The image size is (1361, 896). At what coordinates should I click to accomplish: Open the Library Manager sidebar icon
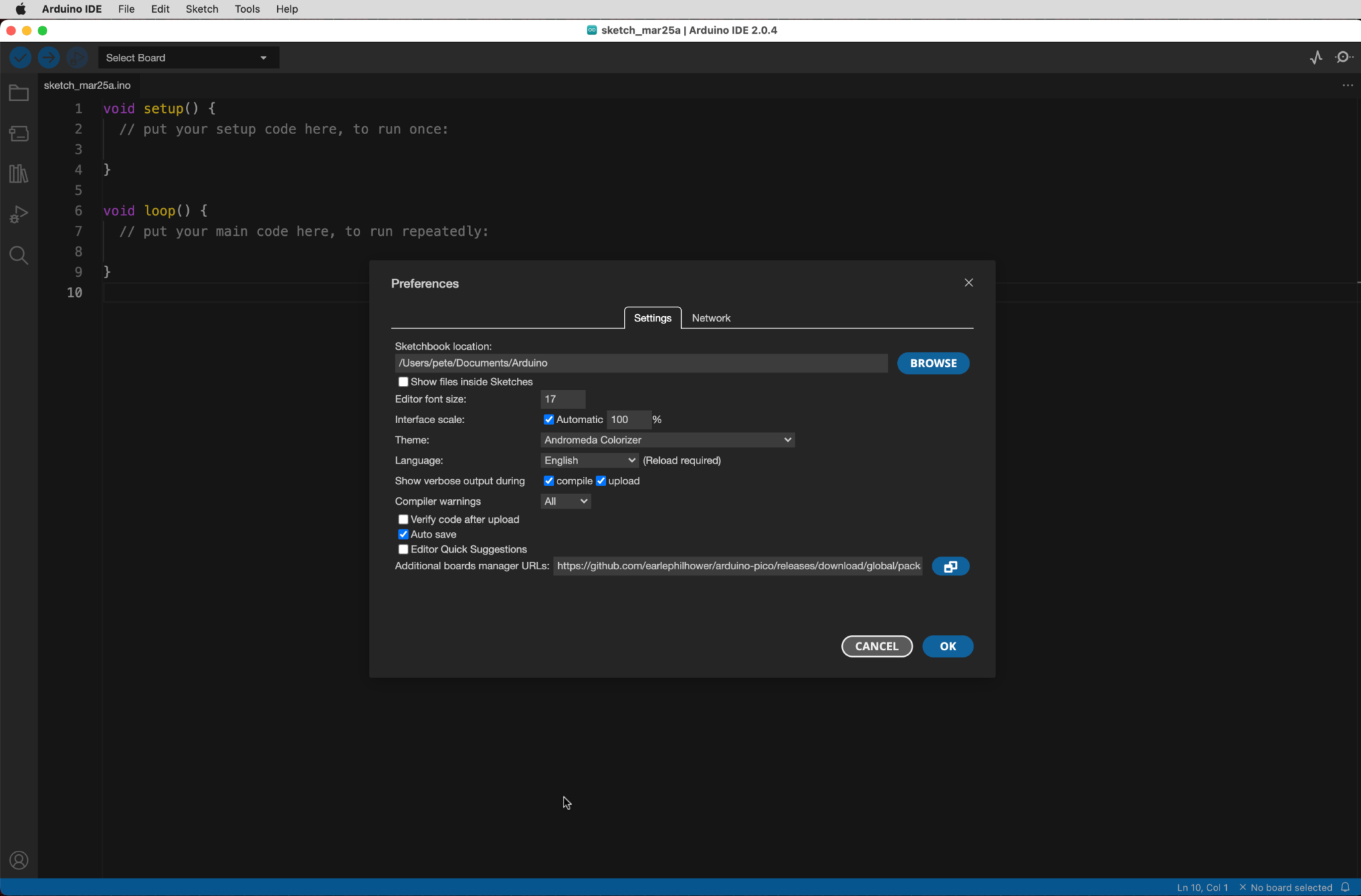tap(19, 173)
